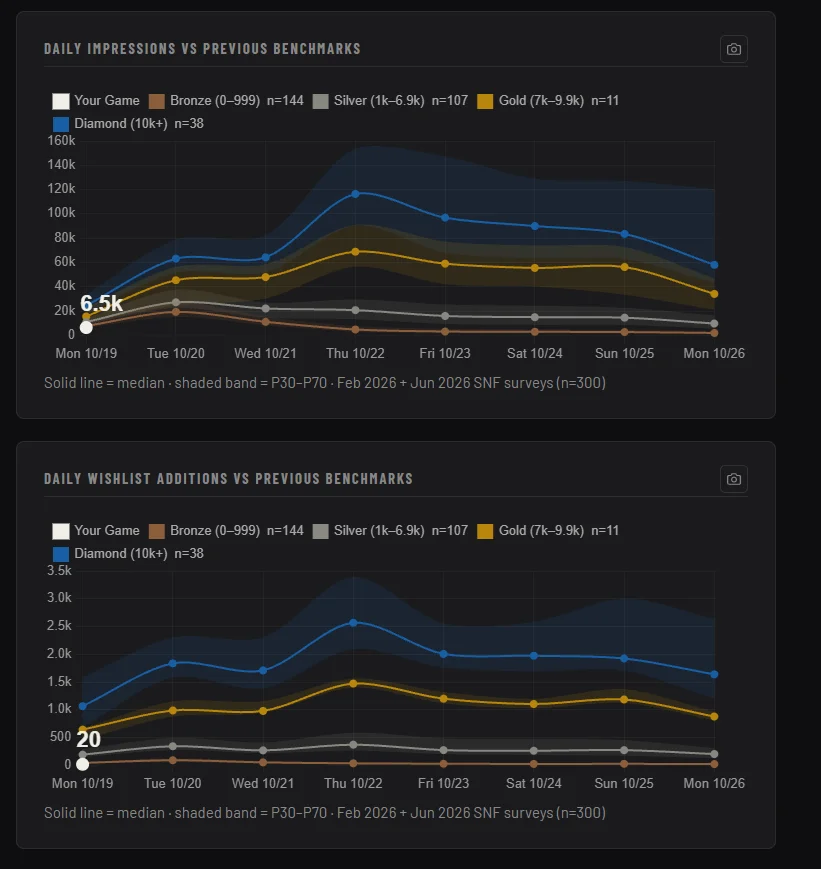This screenshot has height=869, width=821.
Task: Toggle Your Game series in Daily Wishlist Additions legend
Action: pyautogui.click(x=96, y=531)
